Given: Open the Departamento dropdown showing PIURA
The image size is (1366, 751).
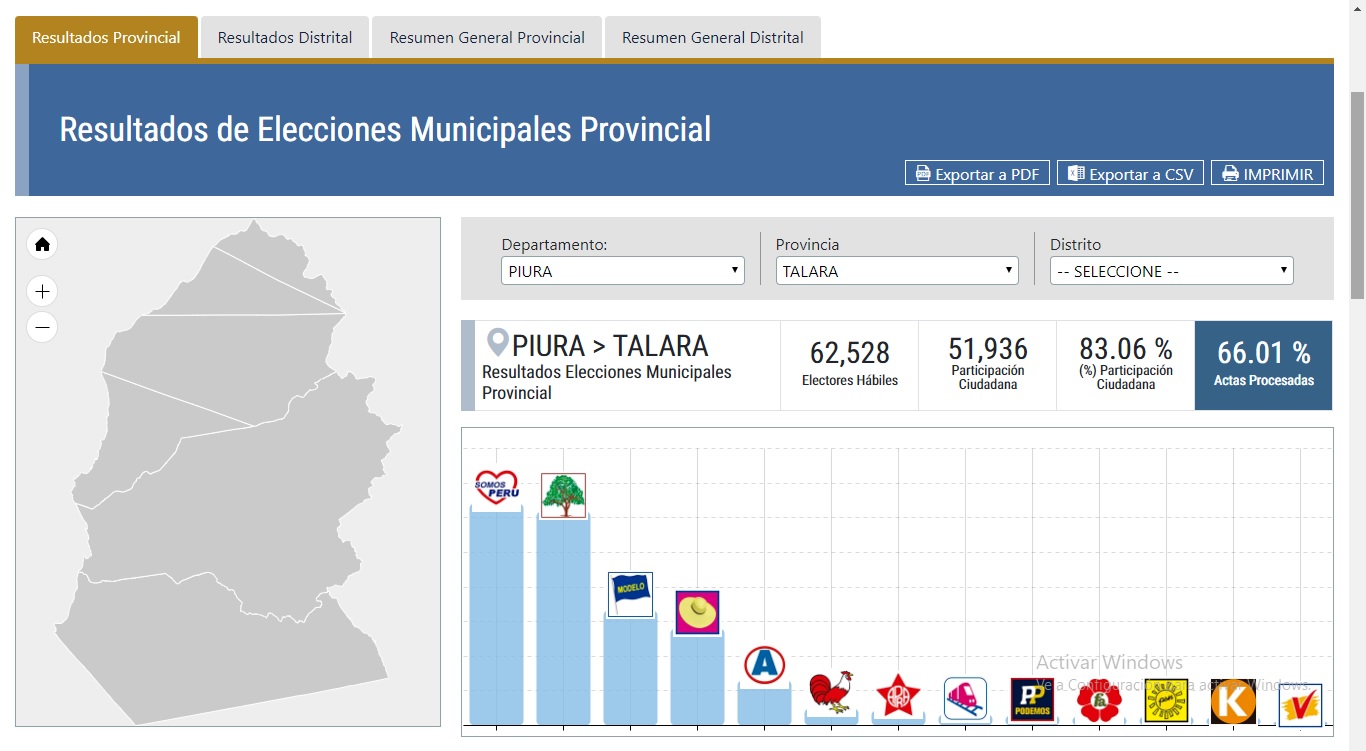Looking at the screenshot, I should [x=622, y=271].
